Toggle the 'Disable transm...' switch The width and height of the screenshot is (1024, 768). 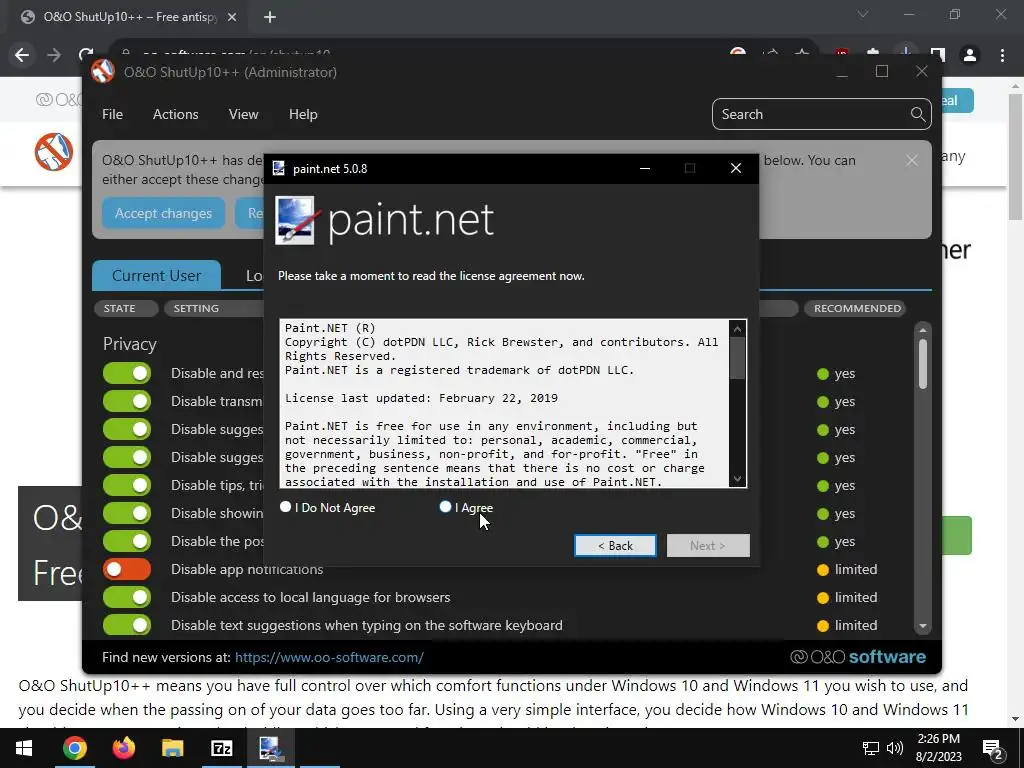point(127,401)
